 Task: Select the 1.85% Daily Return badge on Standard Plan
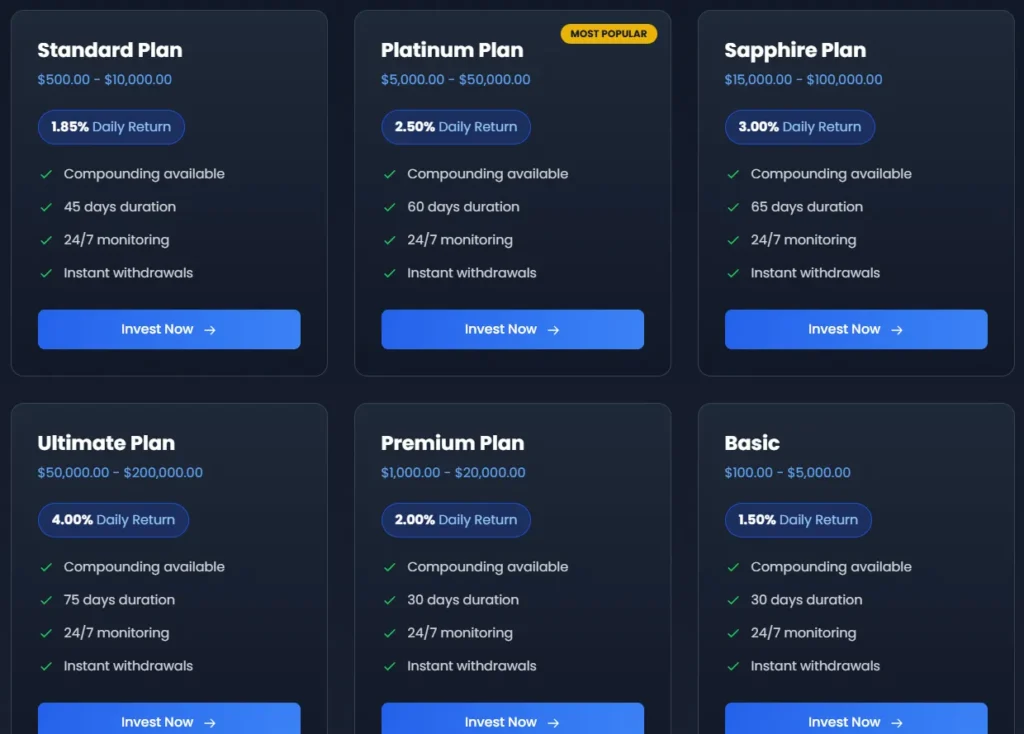110,127
